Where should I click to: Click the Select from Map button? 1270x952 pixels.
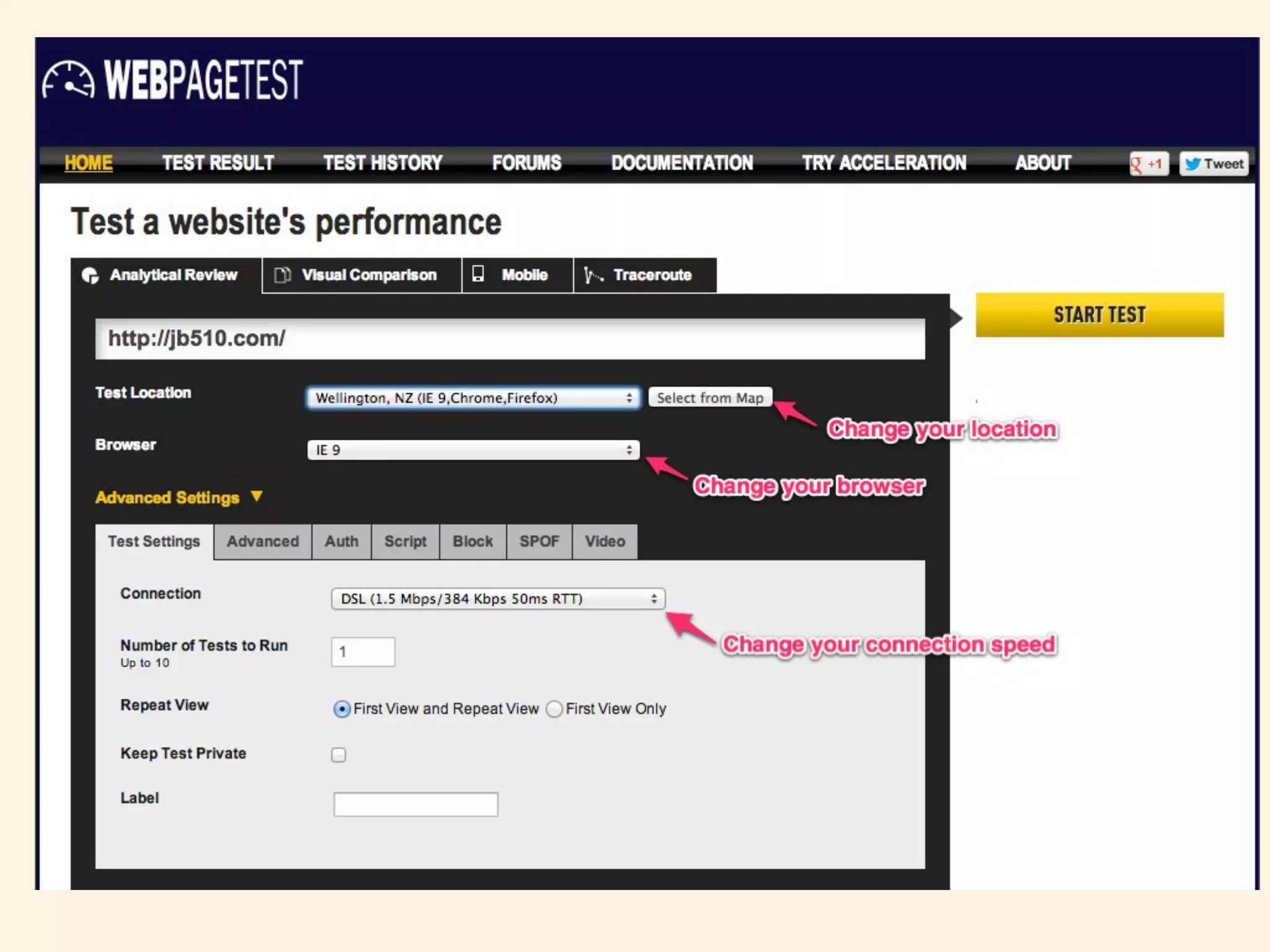point(710,398)
